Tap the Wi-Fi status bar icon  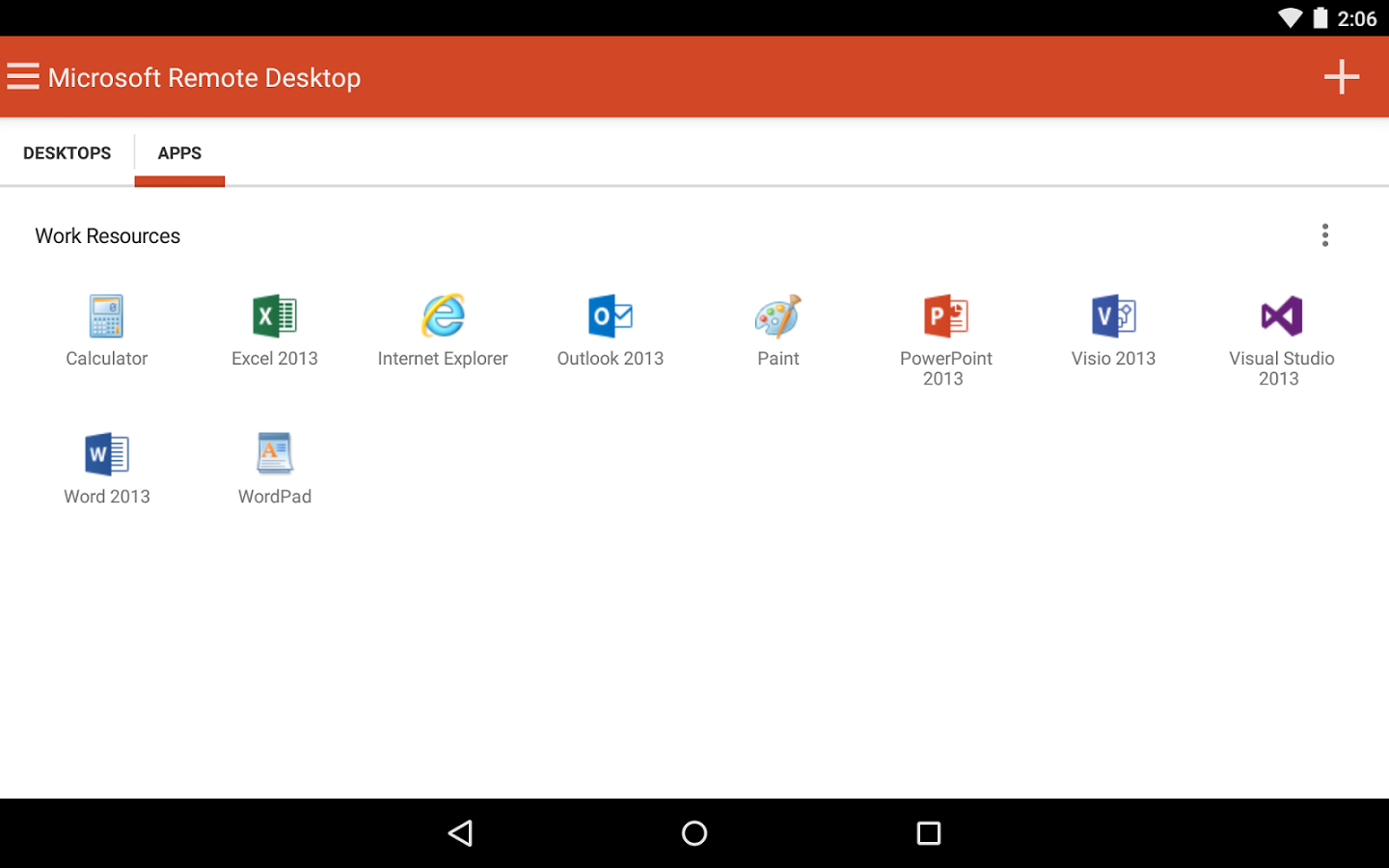[1290, 17]
